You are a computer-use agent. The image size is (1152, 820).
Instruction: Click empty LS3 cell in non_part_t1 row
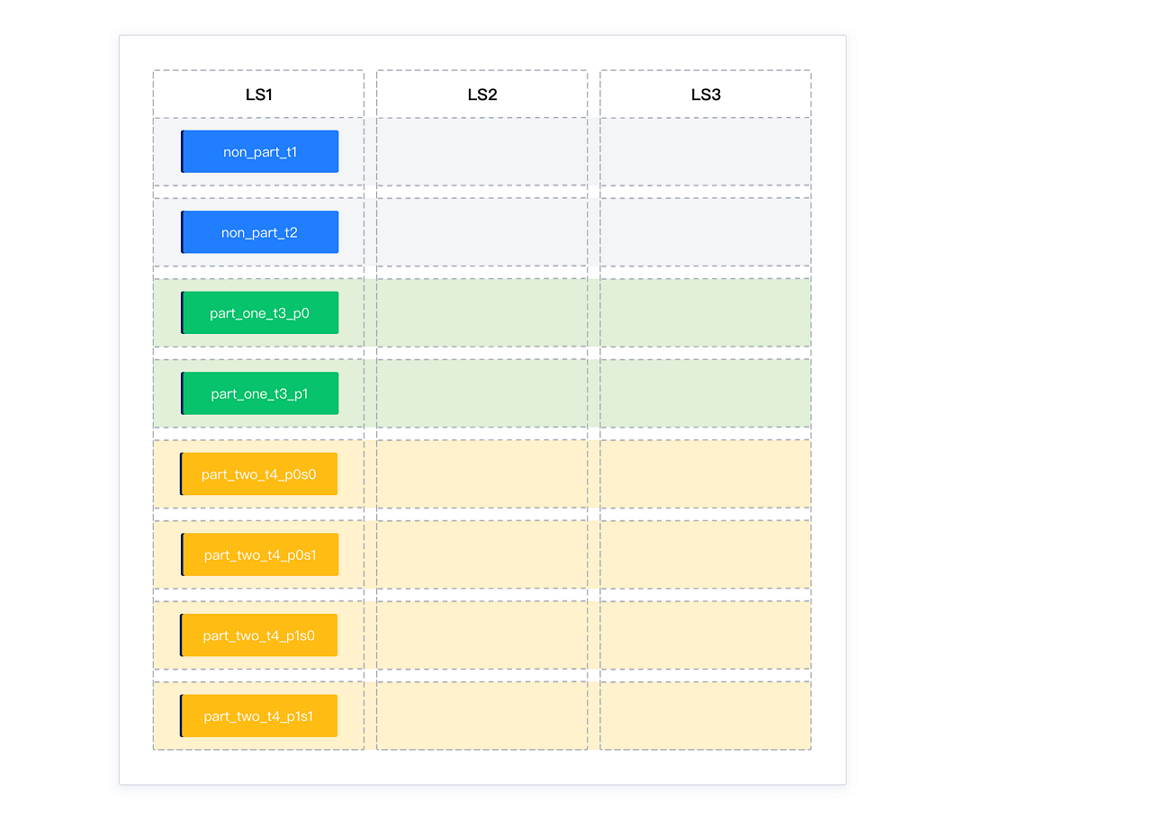coord(705,152)
